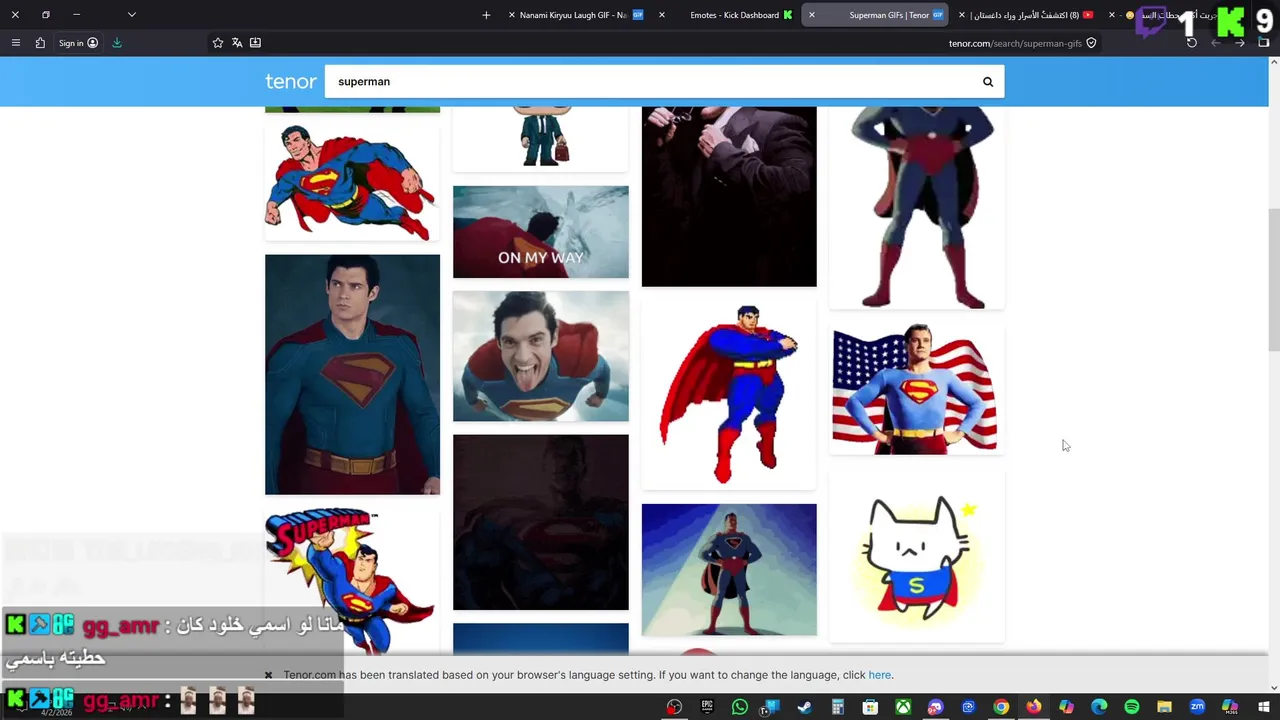Viewport: 1280px width, 720px height.
Task: Open Steam from the taskbar
Action: (x=805, y=707)
